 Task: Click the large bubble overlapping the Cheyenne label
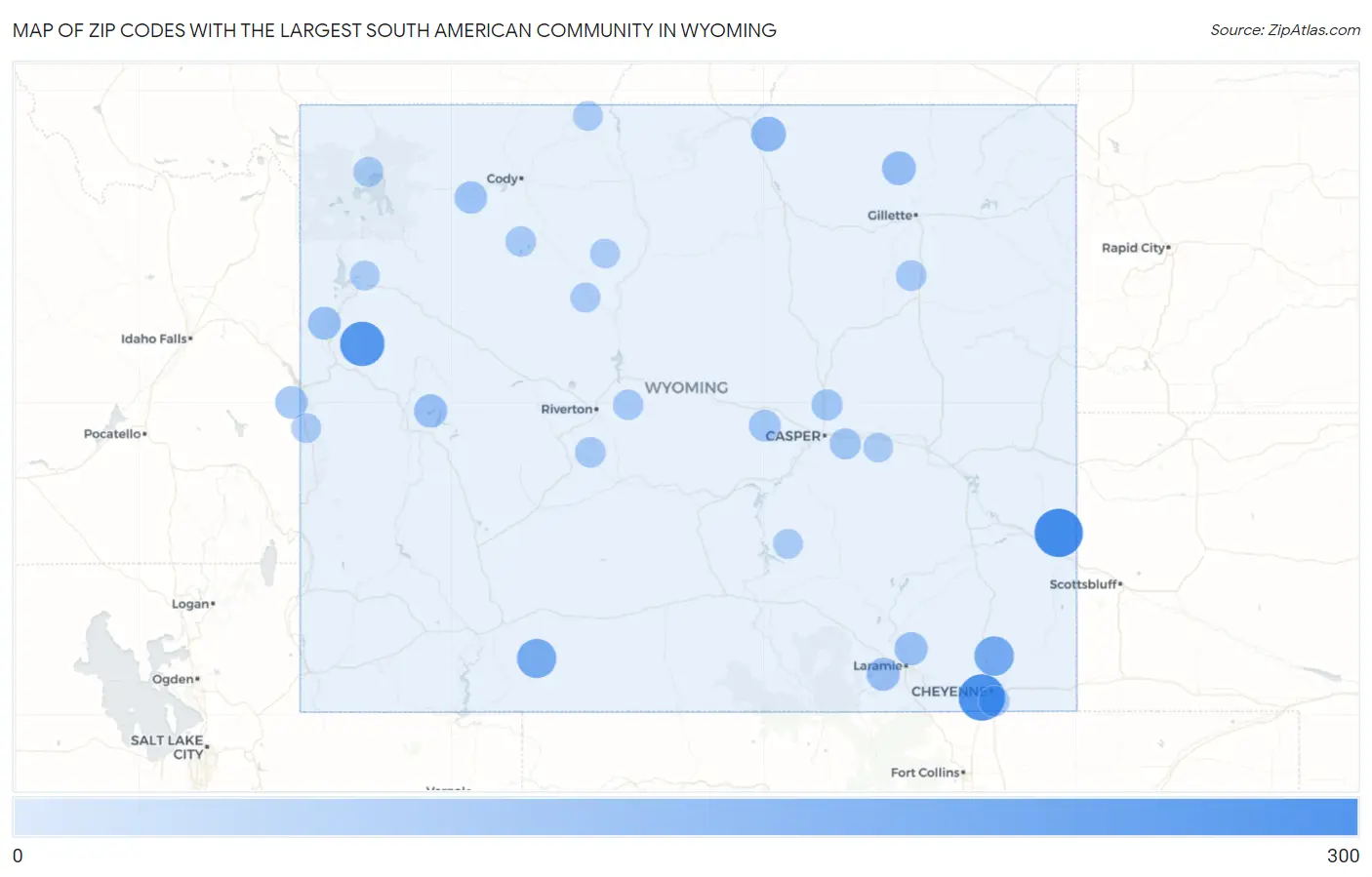coord(981,698)
